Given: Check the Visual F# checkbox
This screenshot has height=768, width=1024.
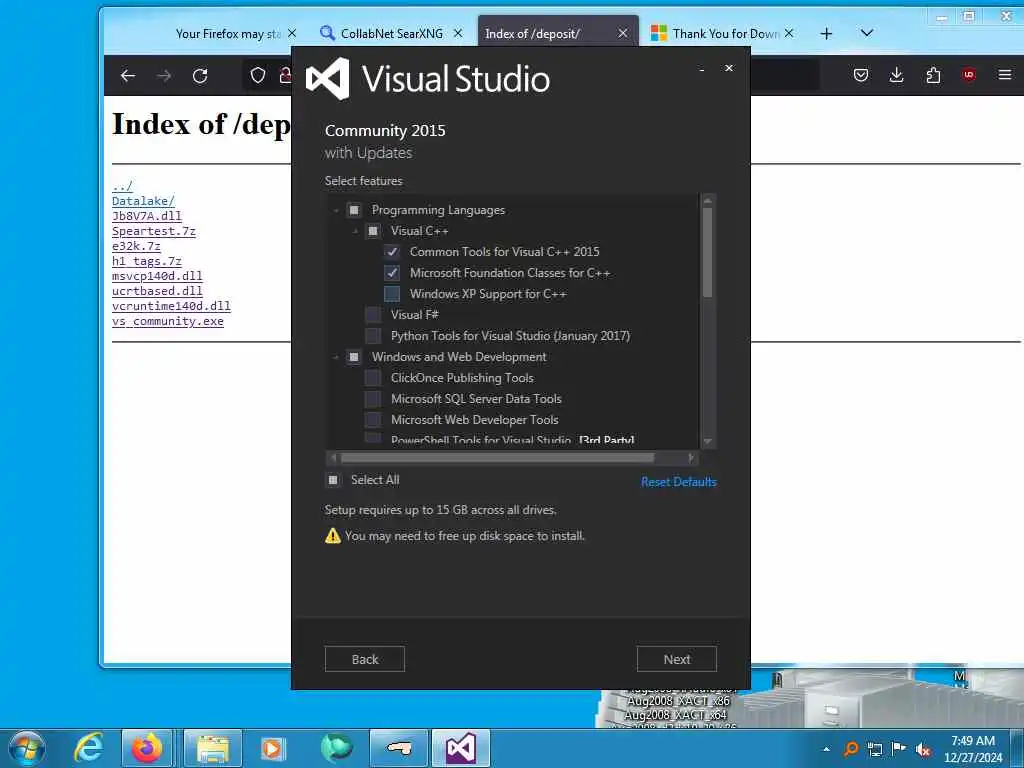Looking at the screenshot, I should (x=373, y=315).
